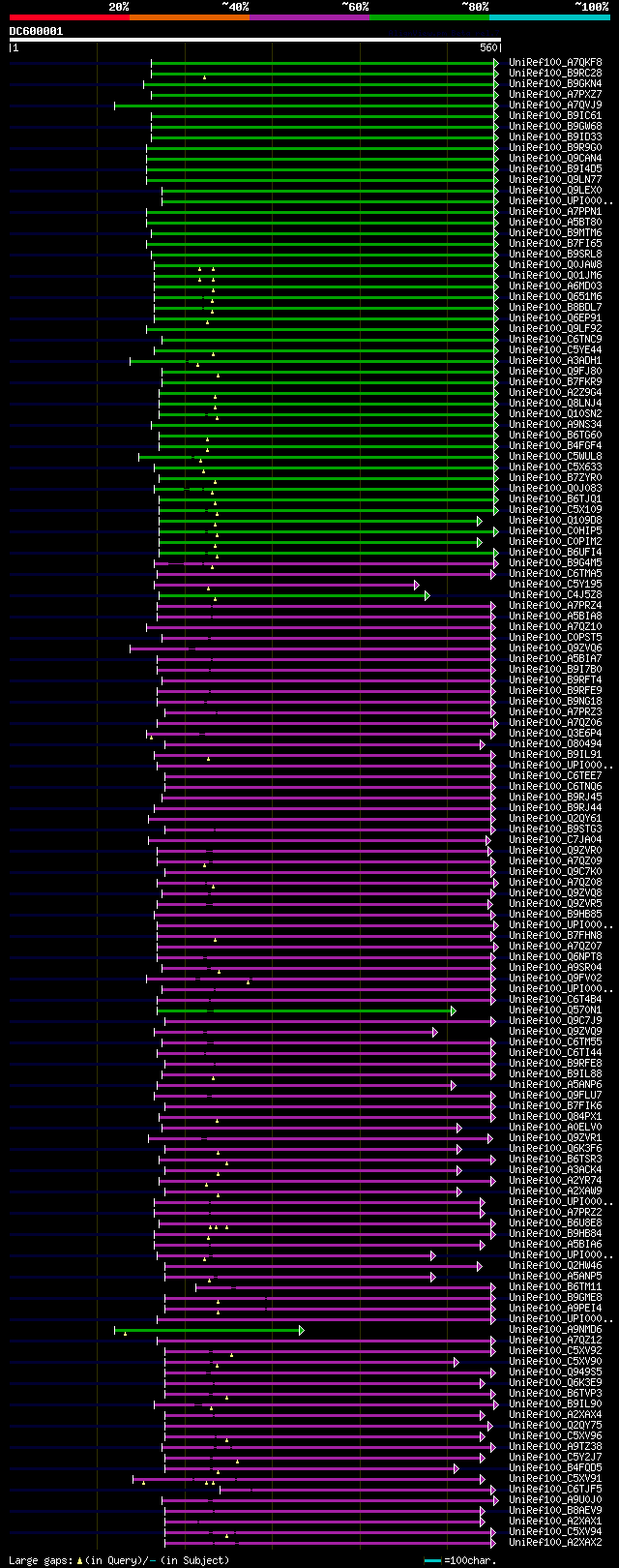619x1568 pixels.
Task: Select the UniRef100_A3ADH1 label
Action: pos(555,360)
